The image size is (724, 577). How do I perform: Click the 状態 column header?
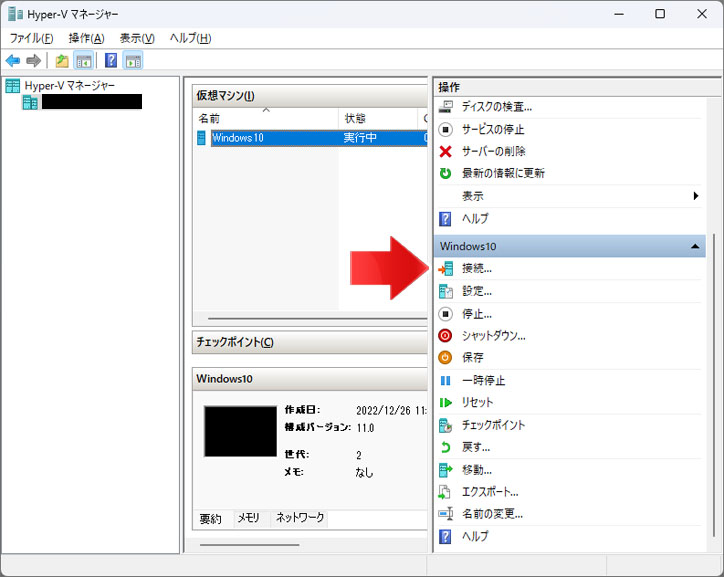[378, 119]
